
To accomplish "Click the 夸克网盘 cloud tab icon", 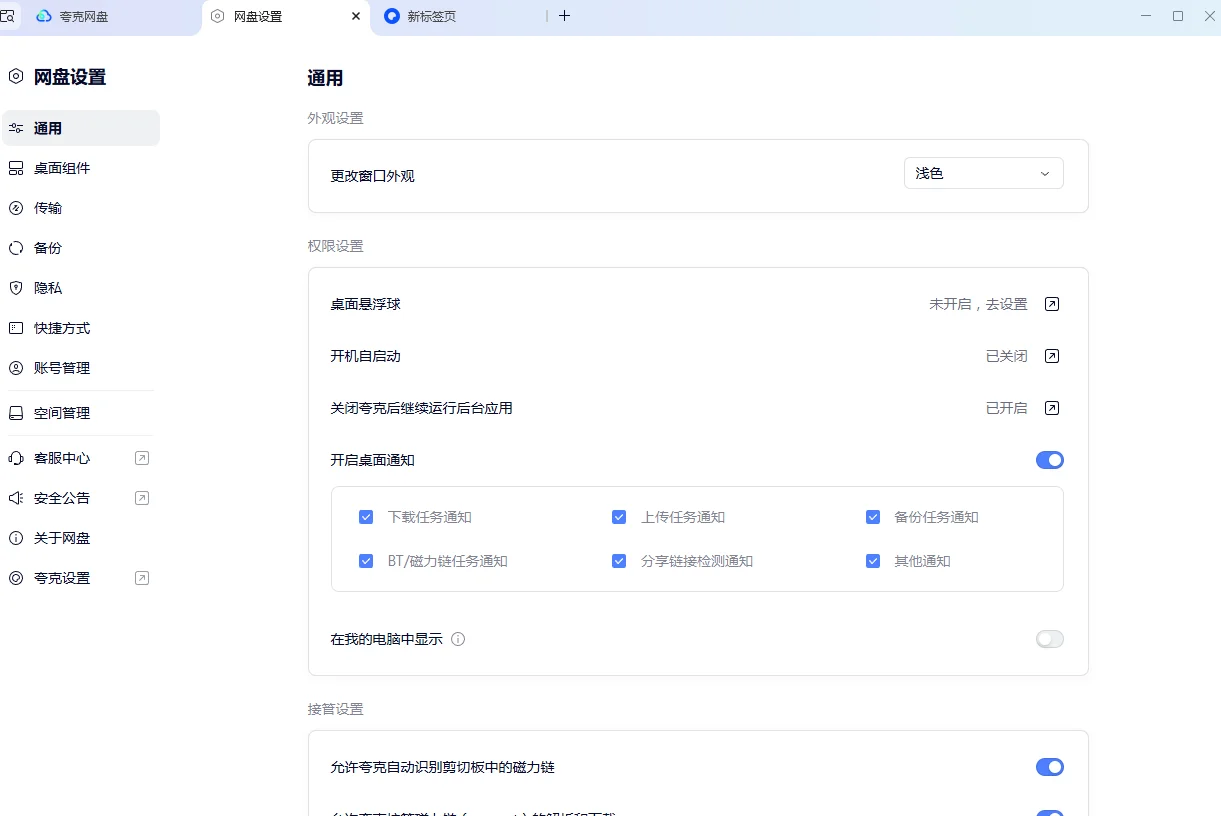I will tap(43, 16).
